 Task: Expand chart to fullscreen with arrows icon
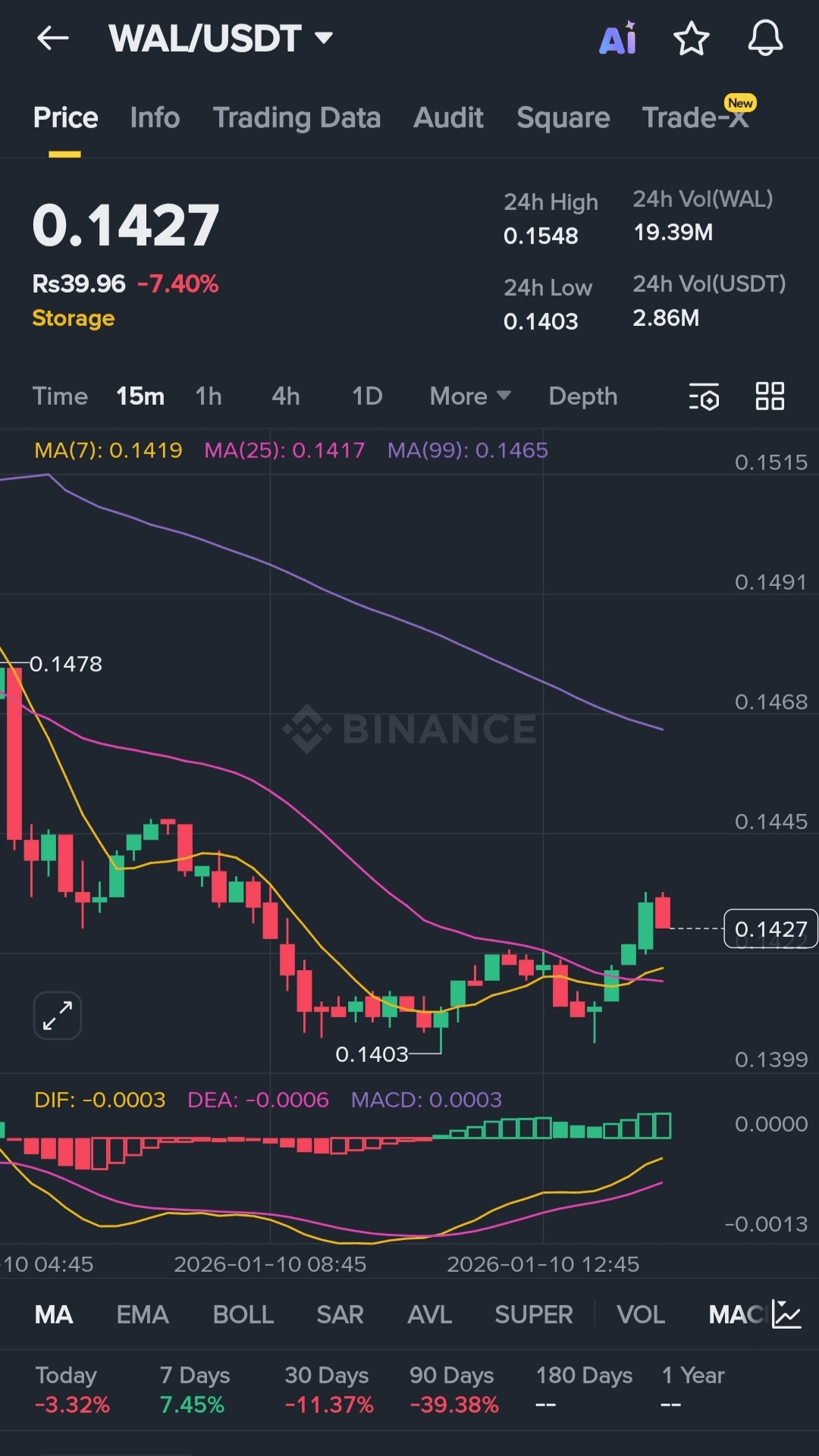[58, 1015]
